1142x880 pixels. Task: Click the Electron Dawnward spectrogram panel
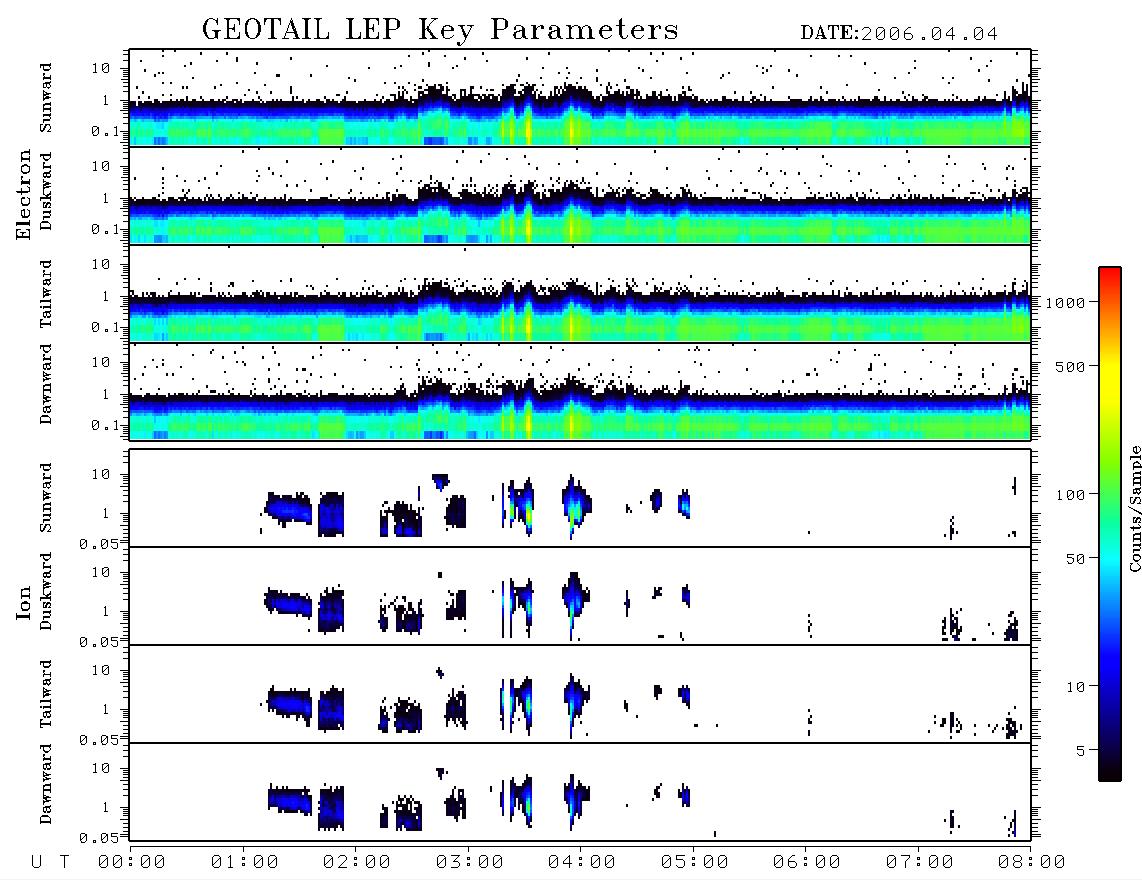pos(580,392)
